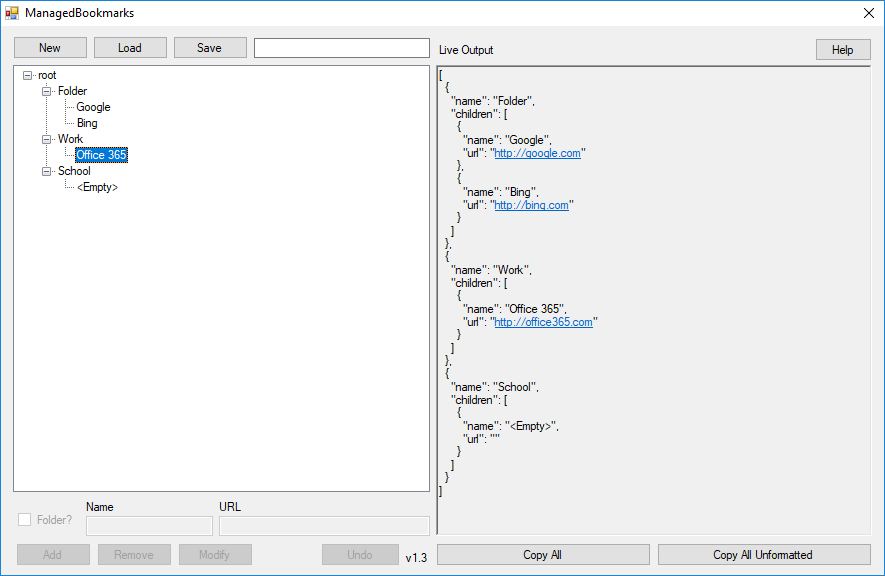Viewport: 885px width, 576px height.
Task: Click the Load button
Action: point(130,47)
